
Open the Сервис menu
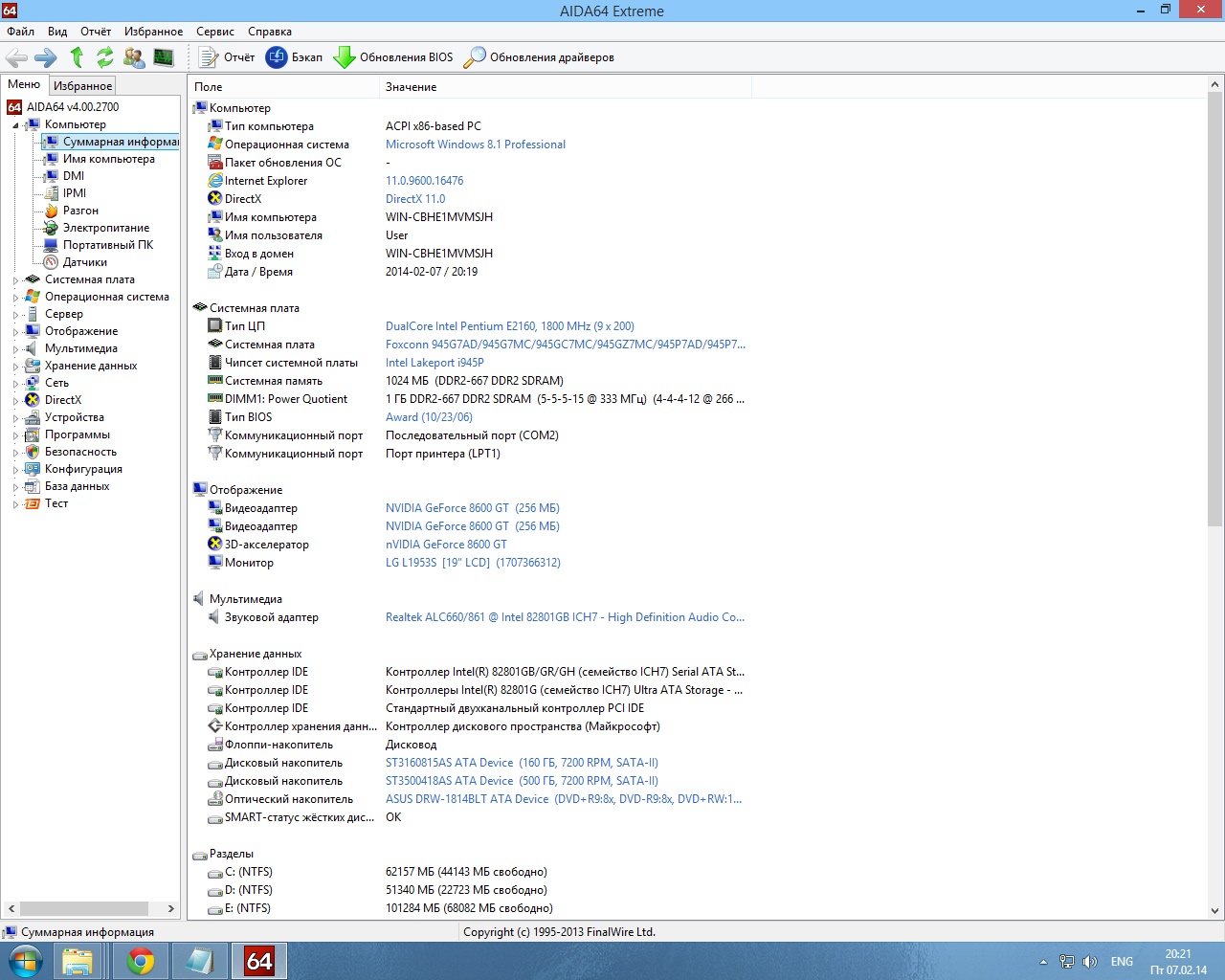[215, 32]
